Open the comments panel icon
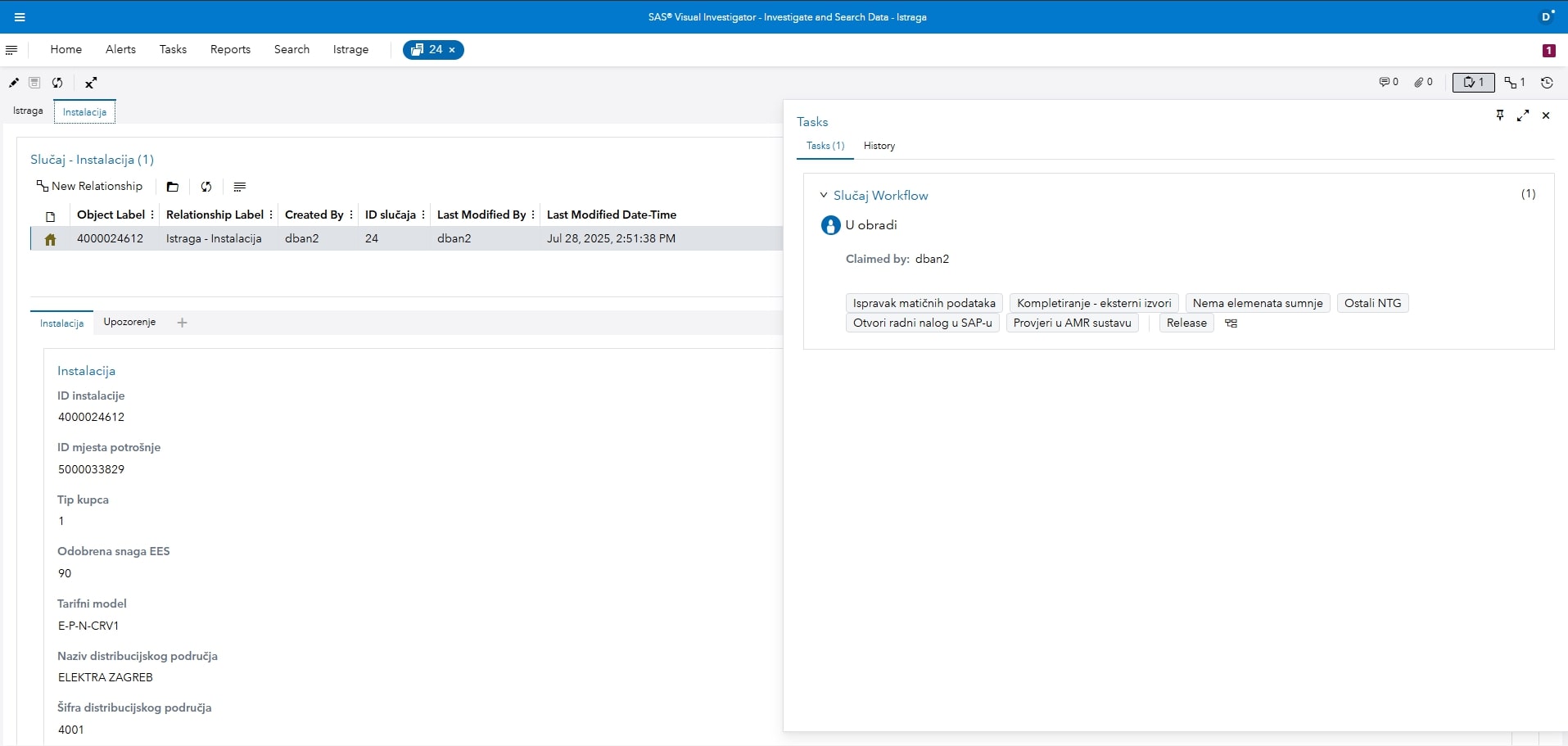 coord(1388,83)
